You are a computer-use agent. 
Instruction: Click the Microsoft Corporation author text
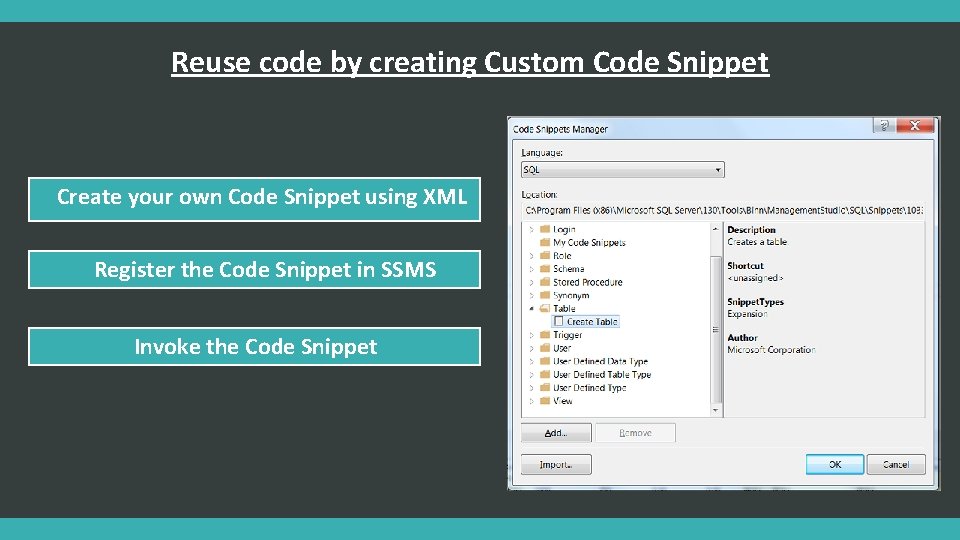tap(771, 350)
